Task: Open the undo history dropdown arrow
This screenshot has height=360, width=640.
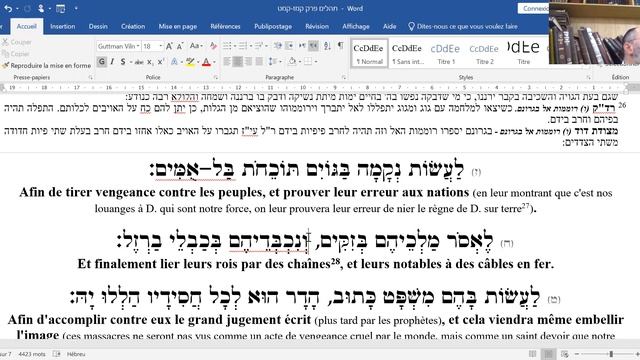Action: click(17, 9)
